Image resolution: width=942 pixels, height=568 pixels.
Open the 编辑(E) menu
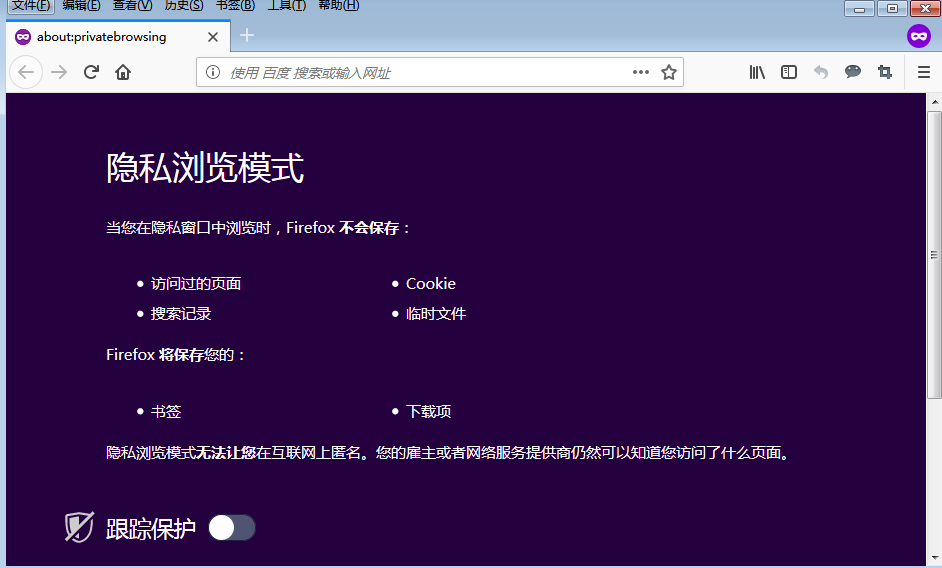81,6
